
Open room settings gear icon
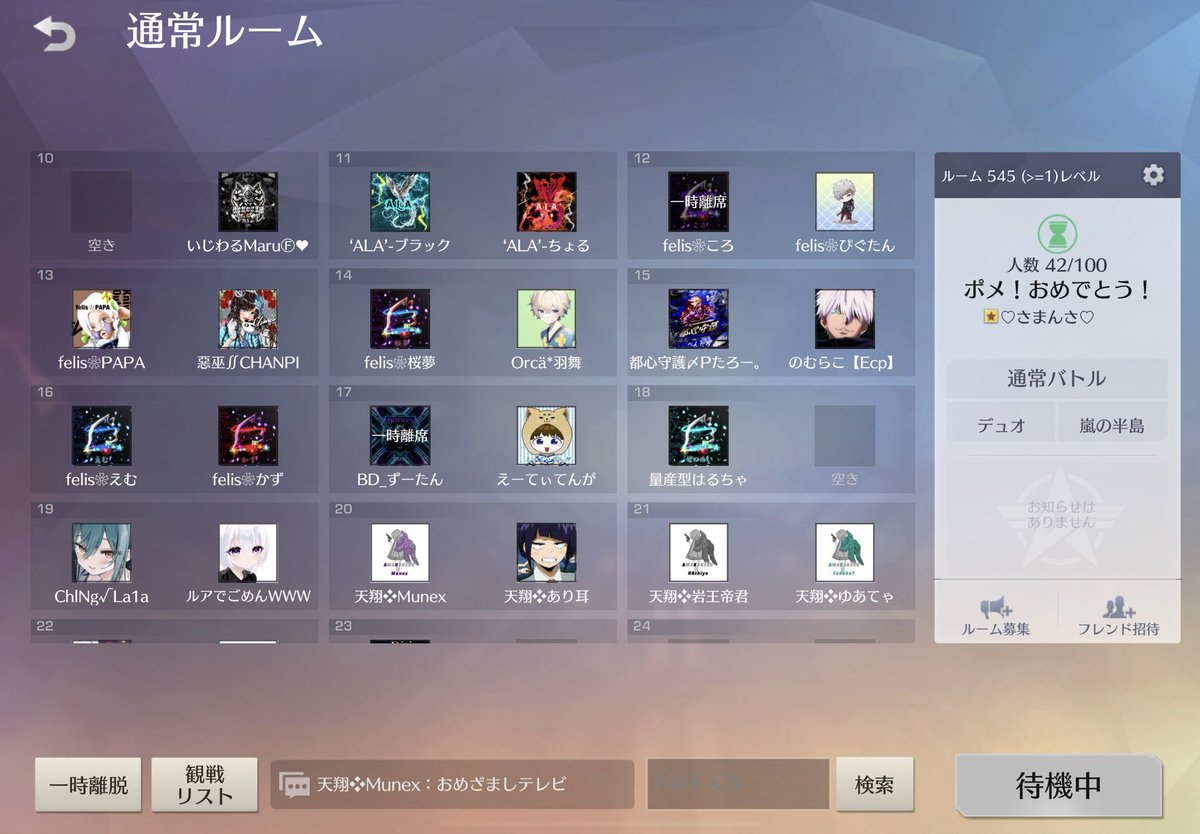coord(1153,175)
